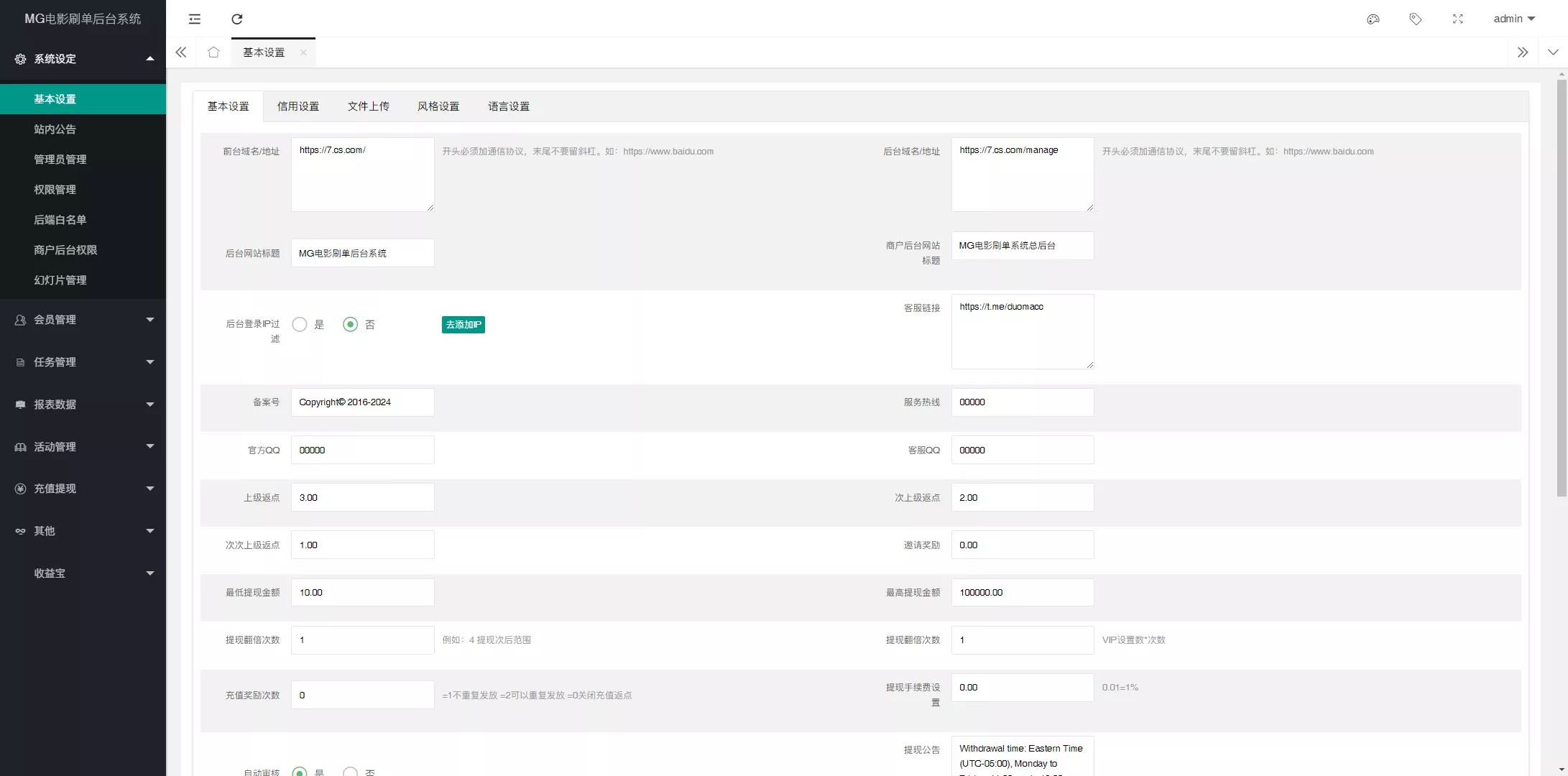Click the sidebar collapse menu icon
The height and width of the screenshot is (776, 1568).
195,19
